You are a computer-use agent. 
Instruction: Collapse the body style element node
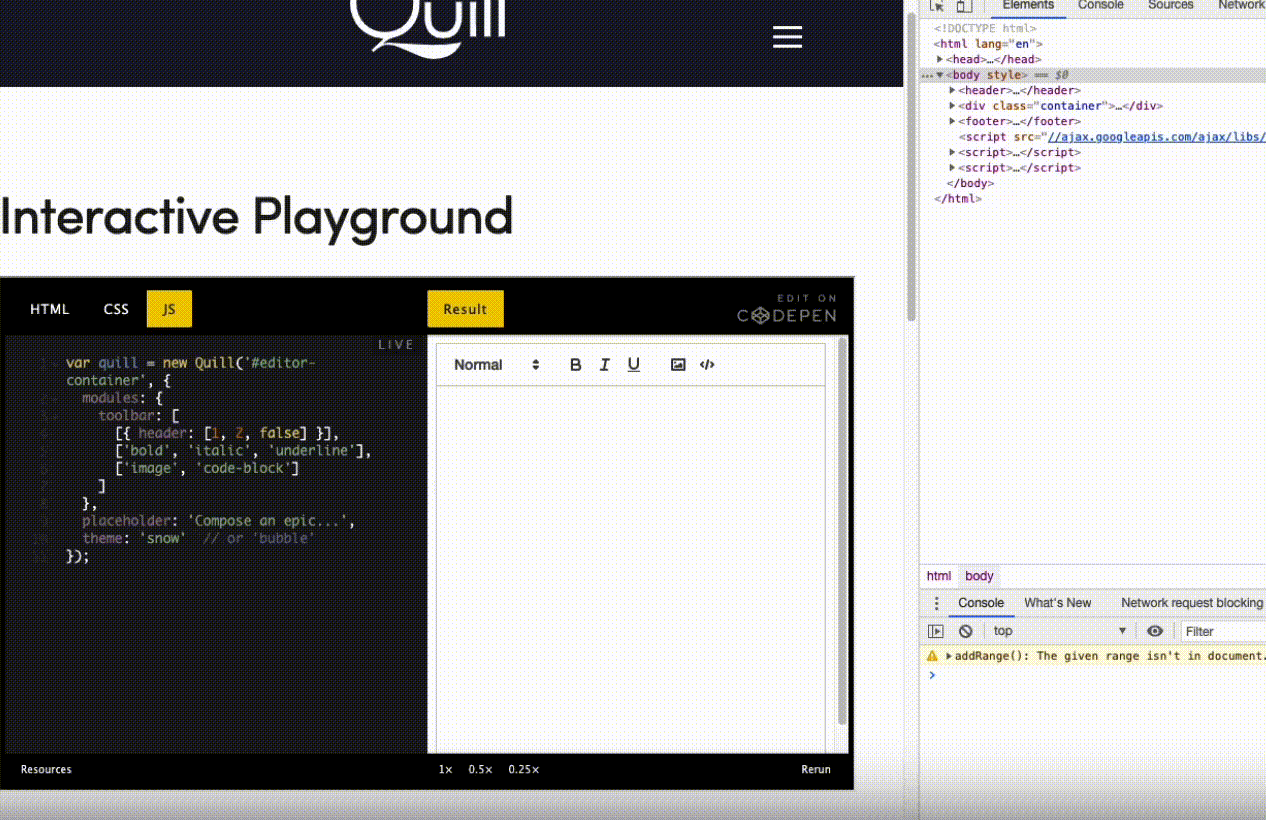940,75
